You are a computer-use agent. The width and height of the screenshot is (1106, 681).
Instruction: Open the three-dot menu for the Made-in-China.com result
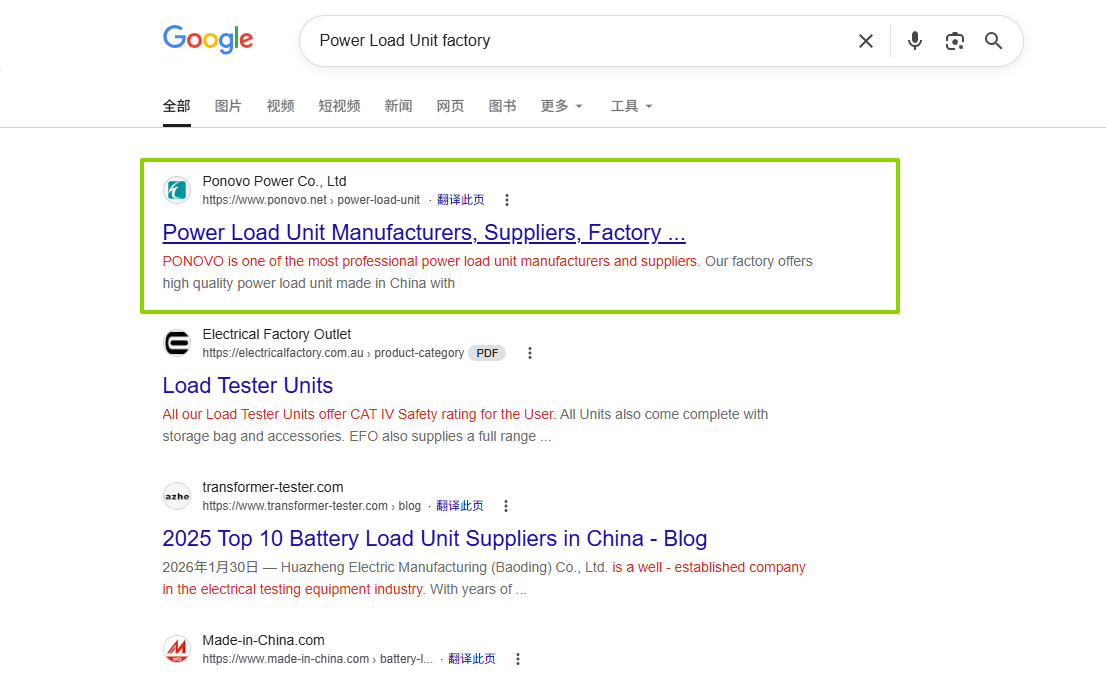pos(518,659)
